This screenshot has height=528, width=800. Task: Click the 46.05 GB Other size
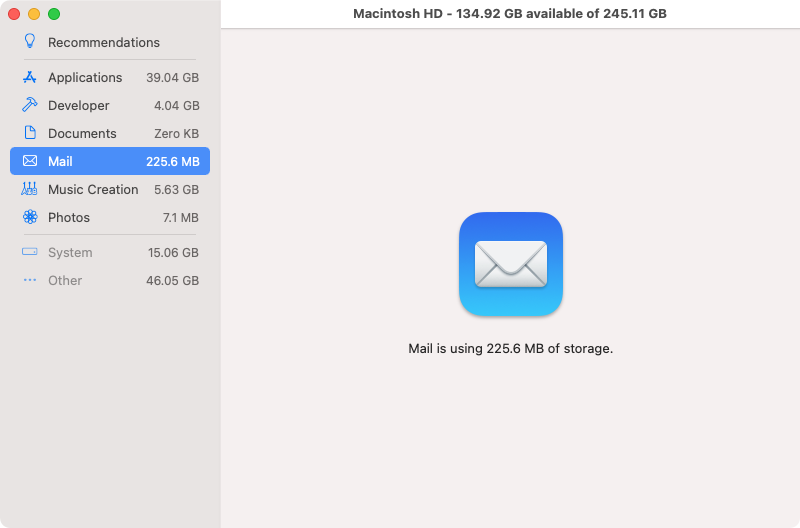172,281
